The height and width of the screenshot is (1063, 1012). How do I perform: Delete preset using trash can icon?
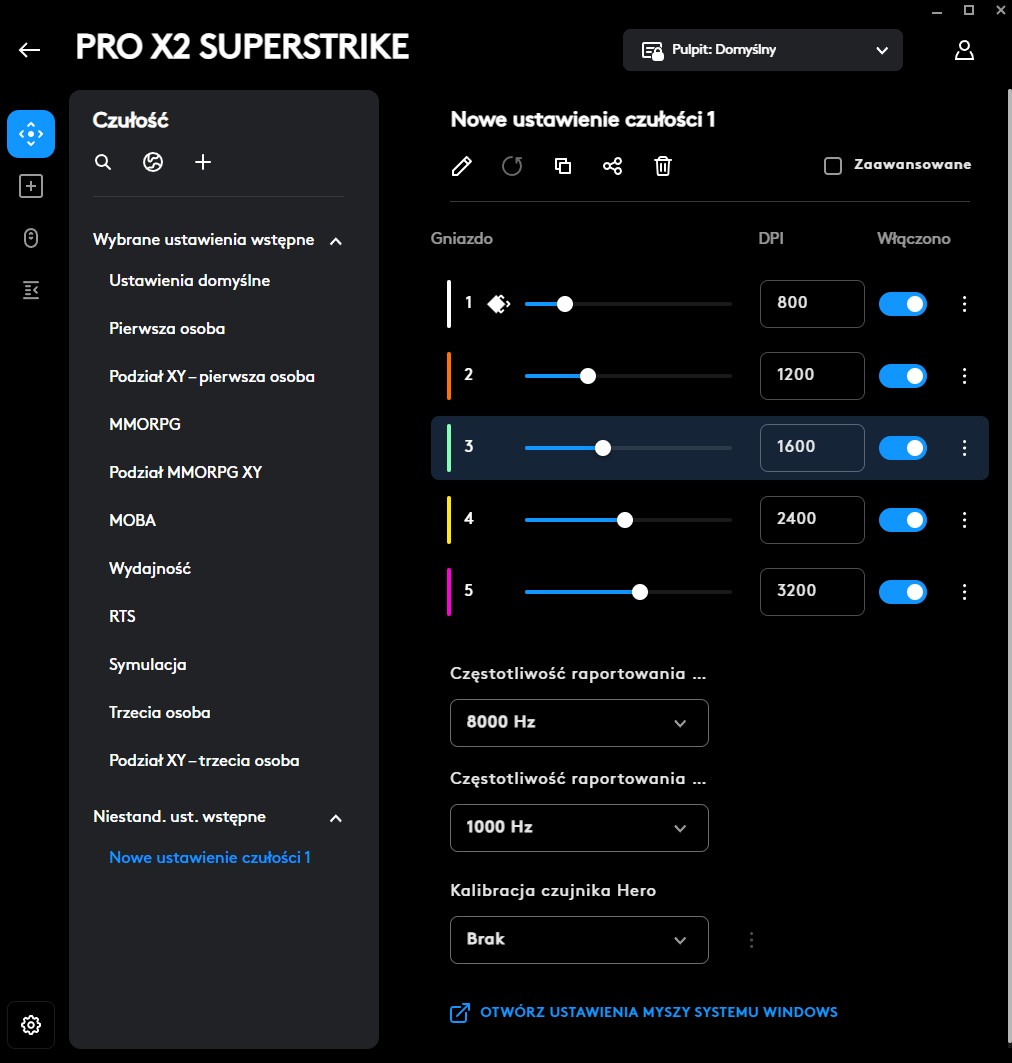tap(663, 166)
